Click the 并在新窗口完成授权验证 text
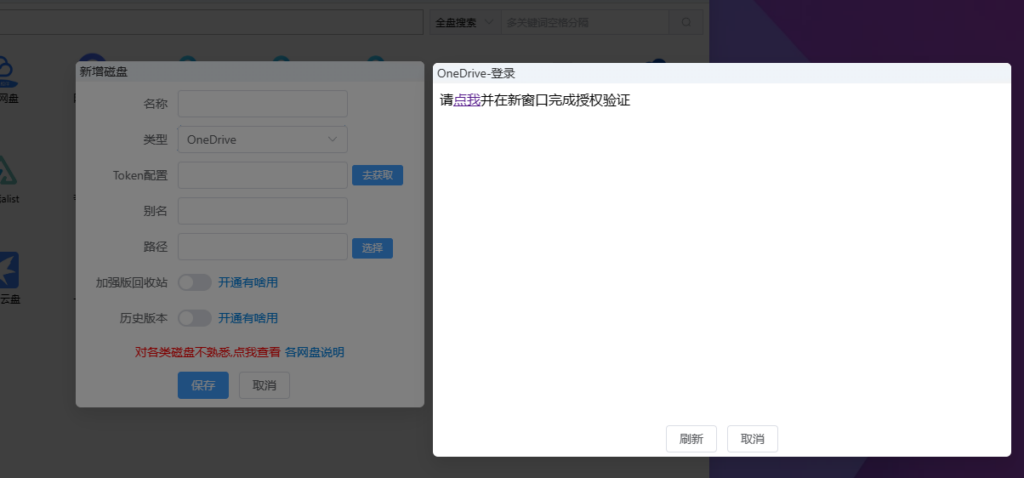Viewport: 1024px width, 478px height. pos(556,101)
